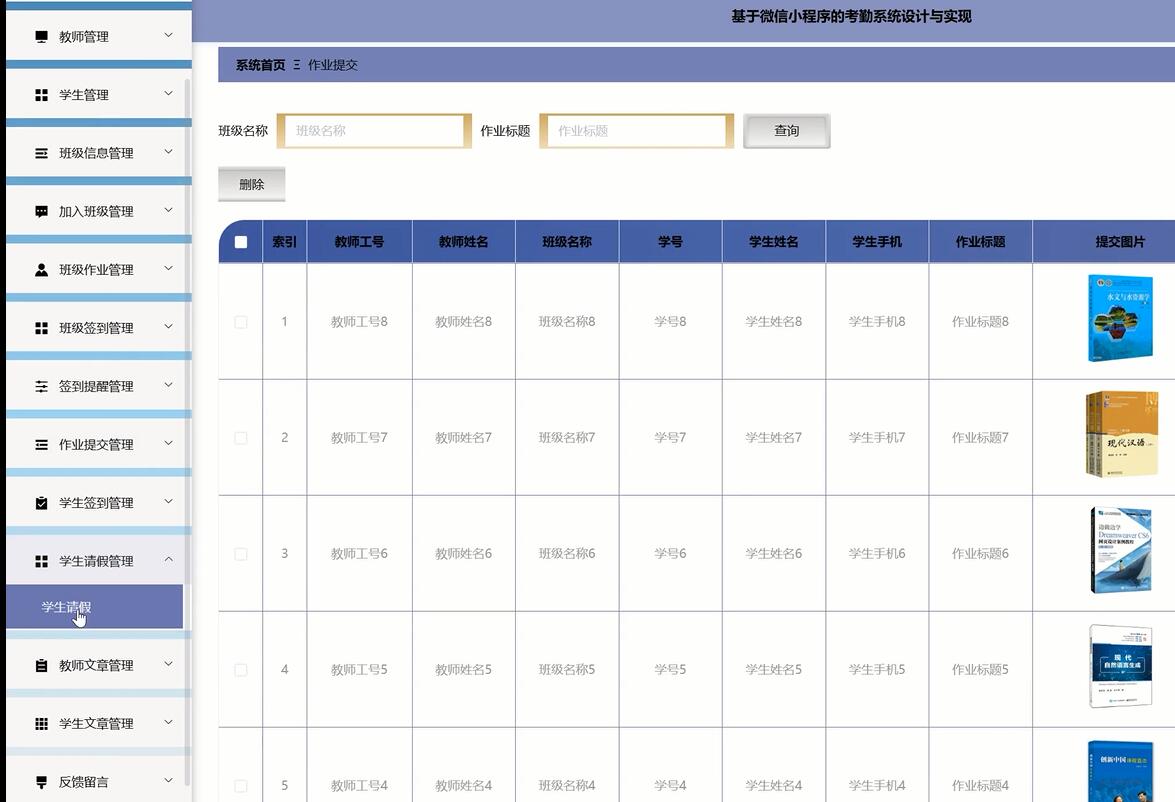Open the submitted image thumbnail for 作业标题6
Viewport: 1175px width, 802px height.
pyautogui.click(x=1121, y=550)
